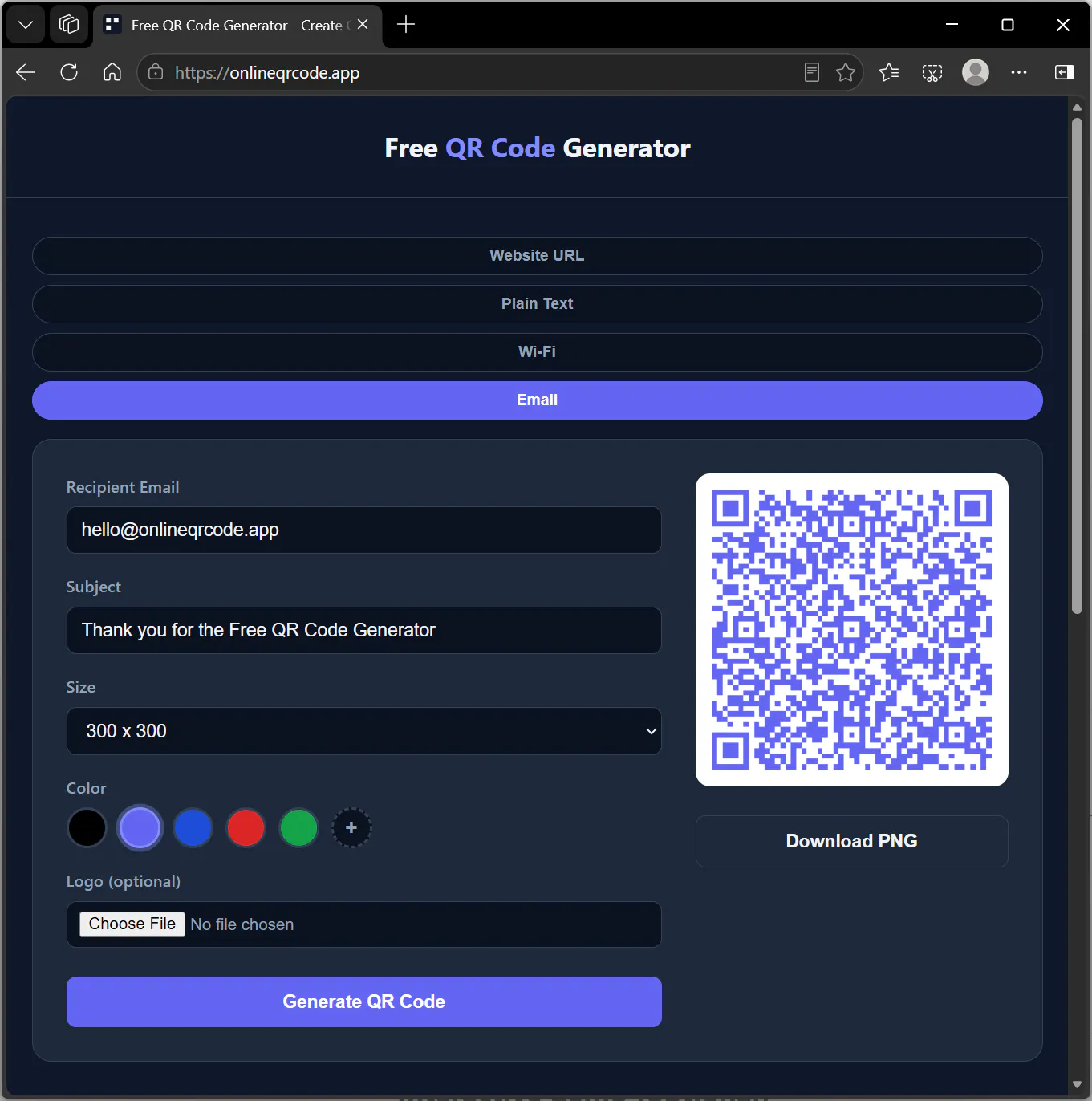Image resolution: width=1092 pixels, height=1101 pixels.
Task: Click the page vertical scrollbar thumb
Action: (1077, 366)
